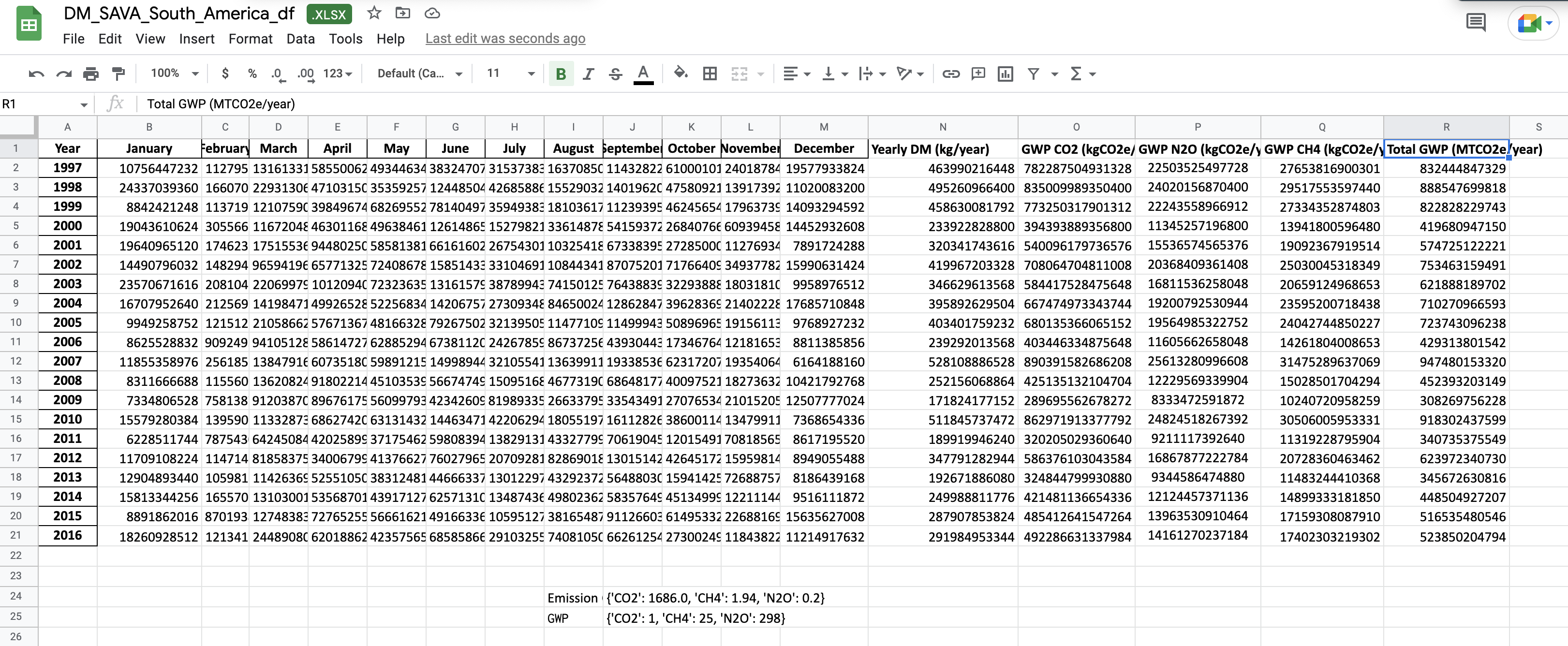The width and height of the screenshot is (1568, 646).
Task: Expand the merge cells dropdown arrow
Action: click(x=761, y=74)
